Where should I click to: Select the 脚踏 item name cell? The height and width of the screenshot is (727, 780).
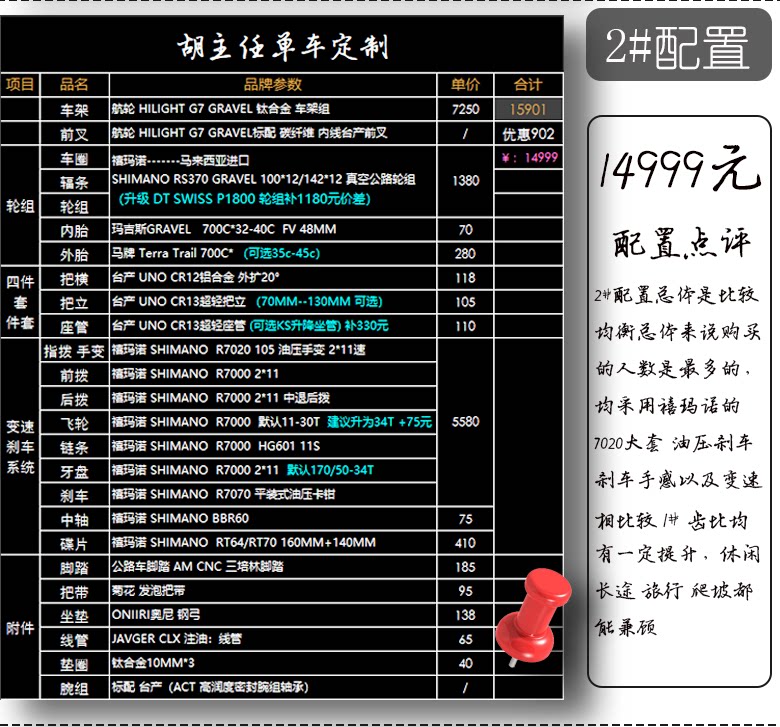tap(74, 568)
